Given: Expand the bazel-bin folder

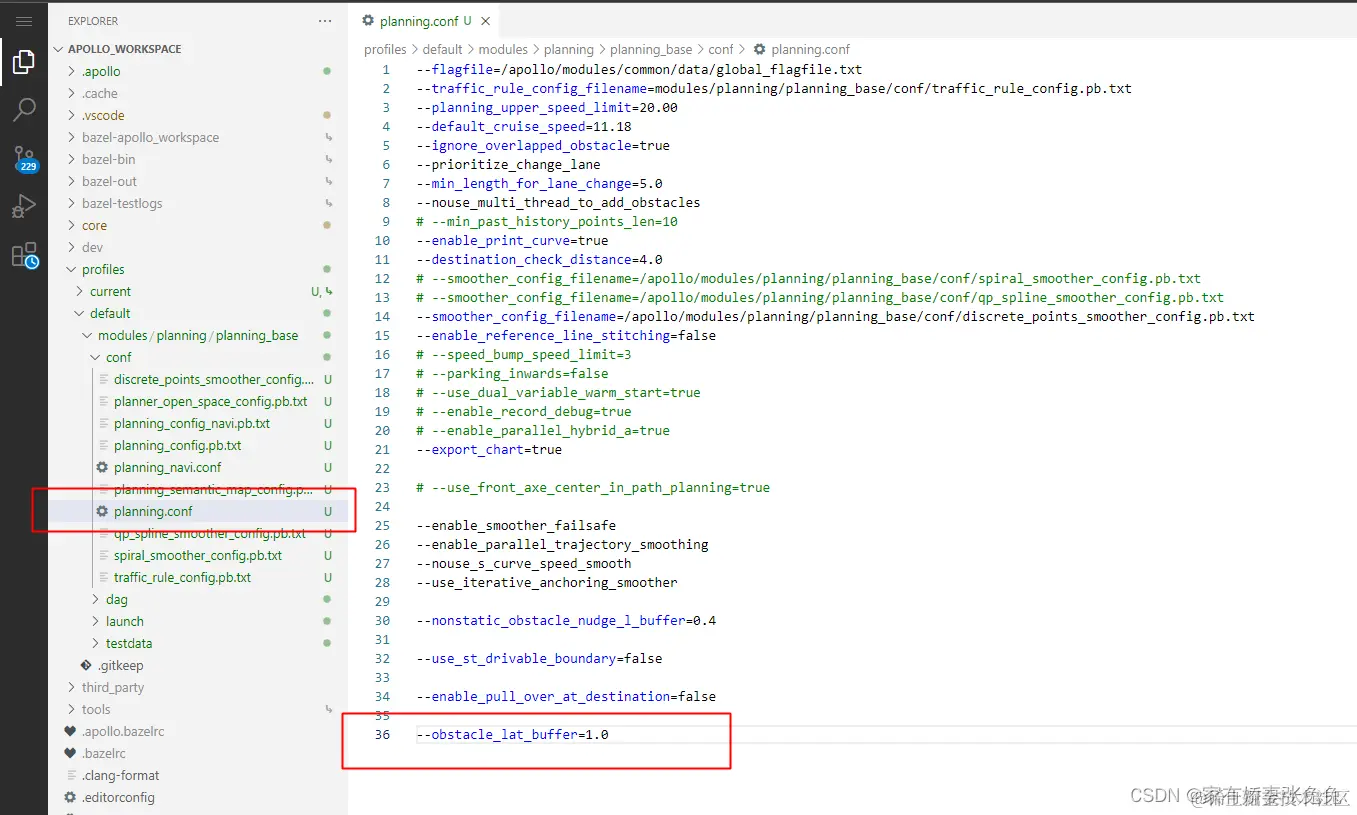Looking at the screenshot, I should tap(108, 159).
